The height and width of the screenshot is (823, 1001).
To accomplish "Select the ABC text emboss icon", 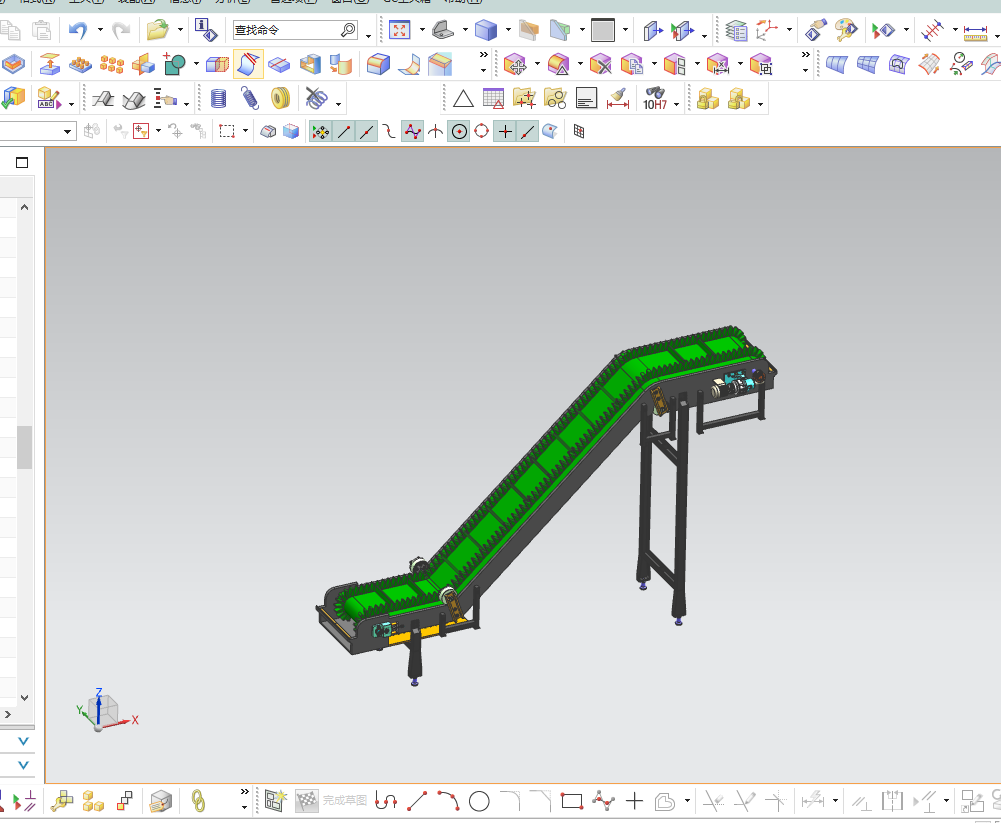I will click(49, 99).
